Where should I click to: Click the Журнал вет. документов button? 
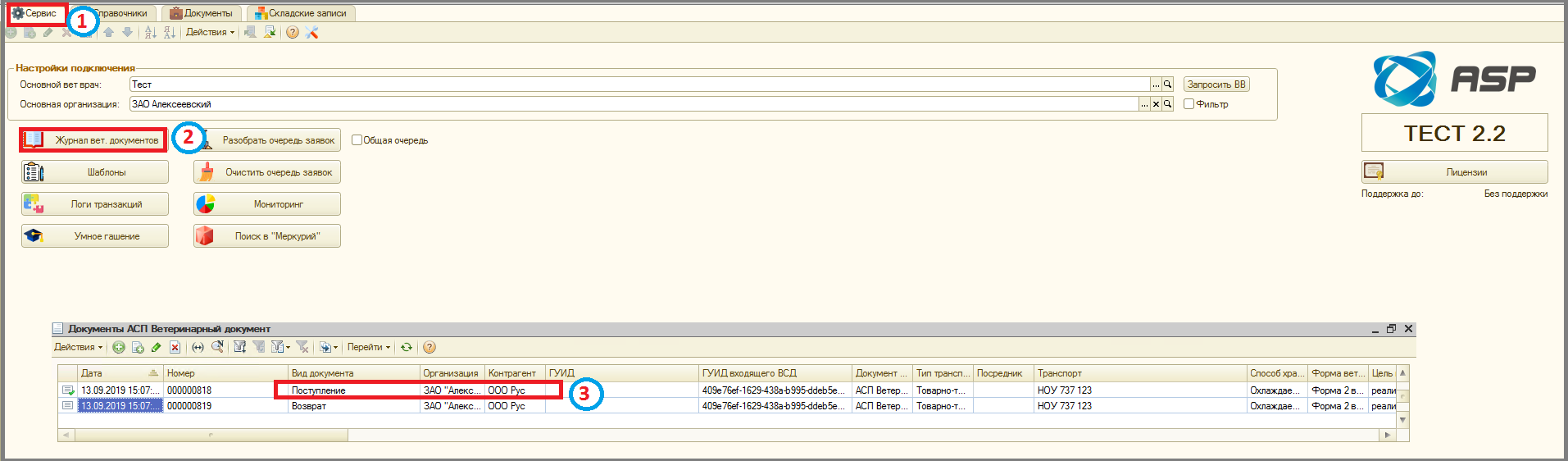pyautogui.click(x=93, y=140)
